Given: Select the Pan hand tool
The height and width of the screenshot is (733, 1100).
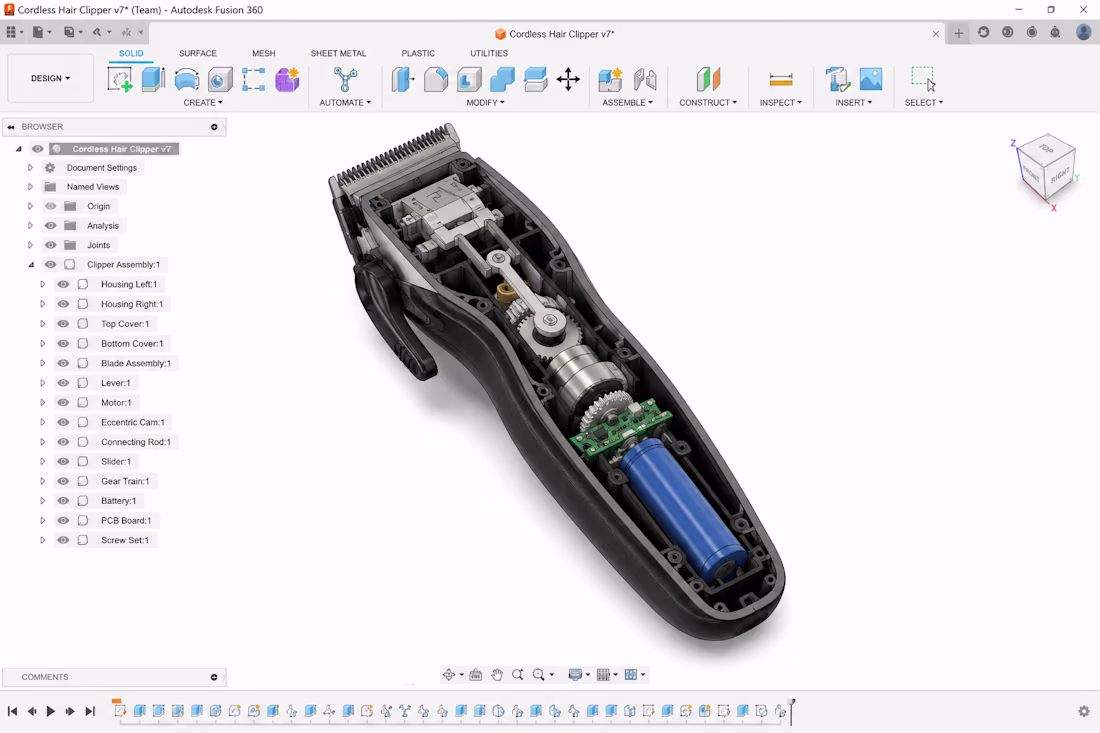Looking at the screenshot, I should [497, 675].
